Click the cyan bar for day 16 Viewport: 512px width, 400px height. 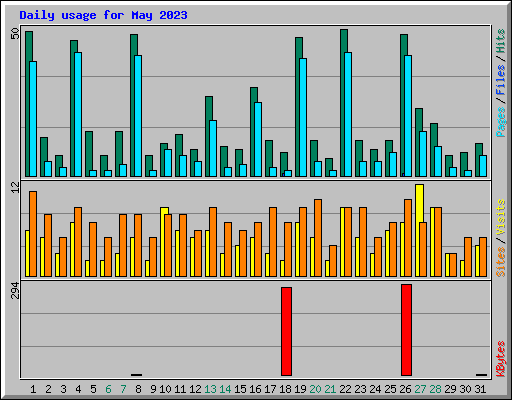[258, 139]
